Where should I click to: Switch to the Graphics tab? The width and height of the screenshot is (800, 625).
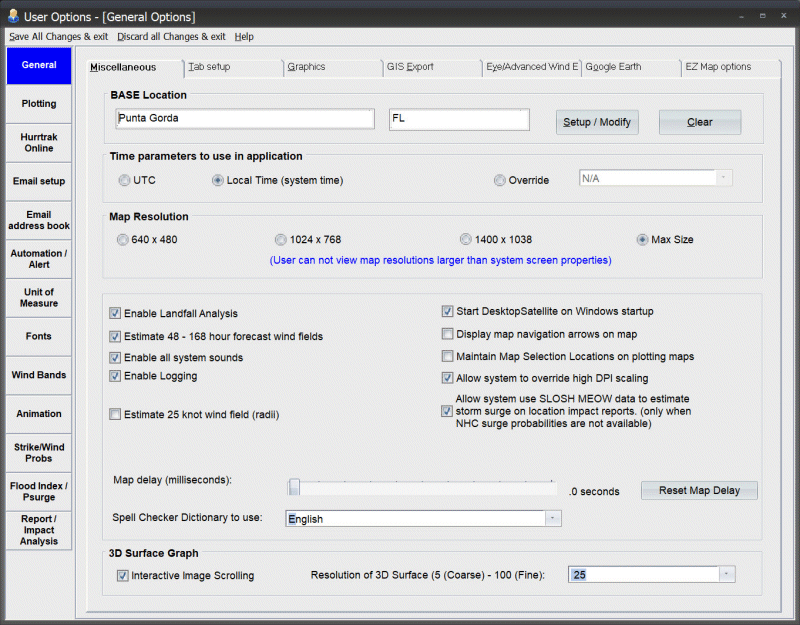(x=306, y=67)
